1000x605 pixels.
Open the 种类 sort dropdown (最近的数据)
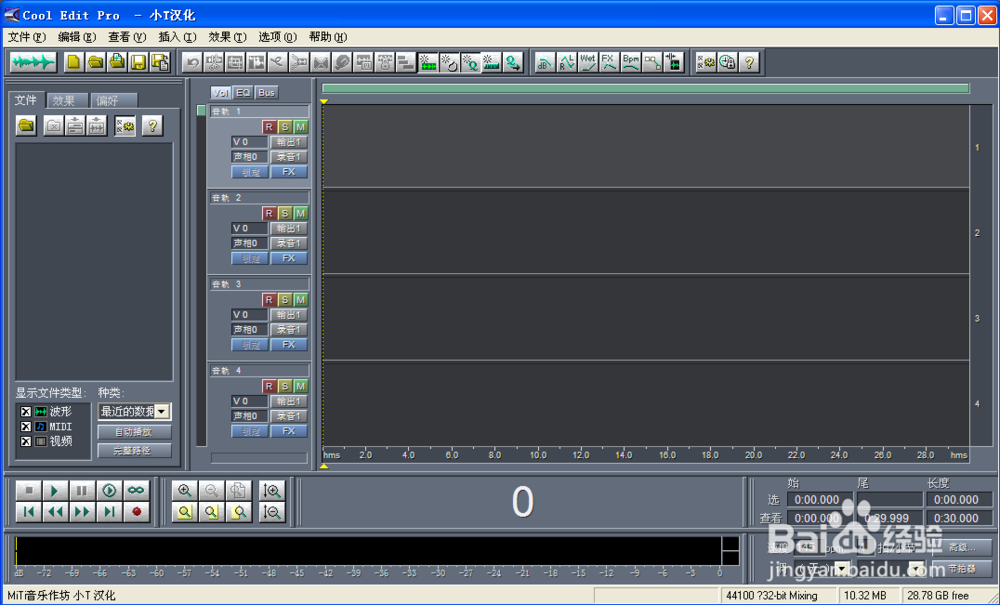coord(162,411)
